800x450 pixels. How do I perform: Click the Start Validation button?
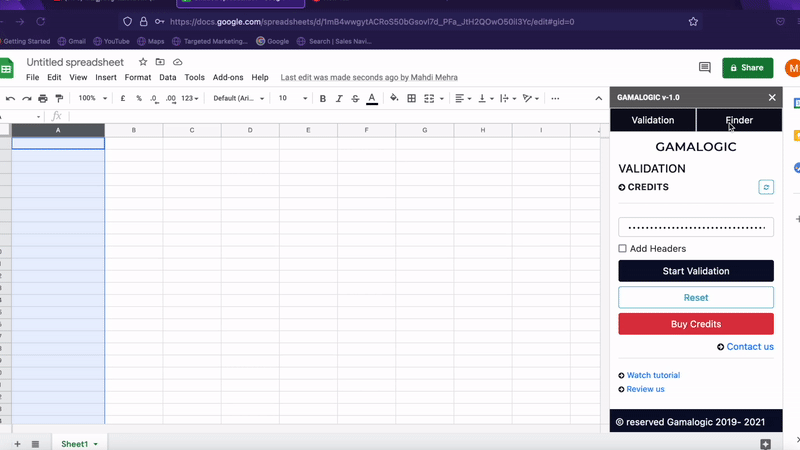[x=696, y=271]
